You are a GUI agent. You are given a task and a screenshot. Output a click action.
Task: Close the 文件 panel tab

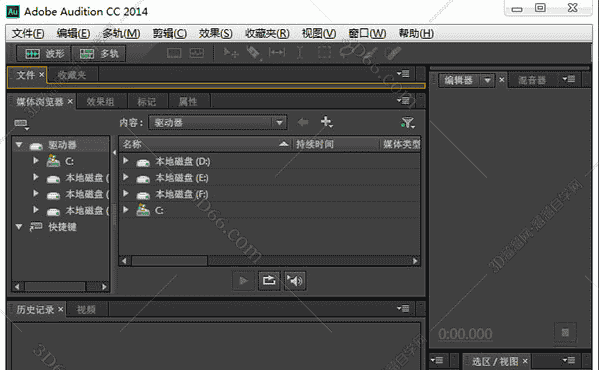[42, 75]
